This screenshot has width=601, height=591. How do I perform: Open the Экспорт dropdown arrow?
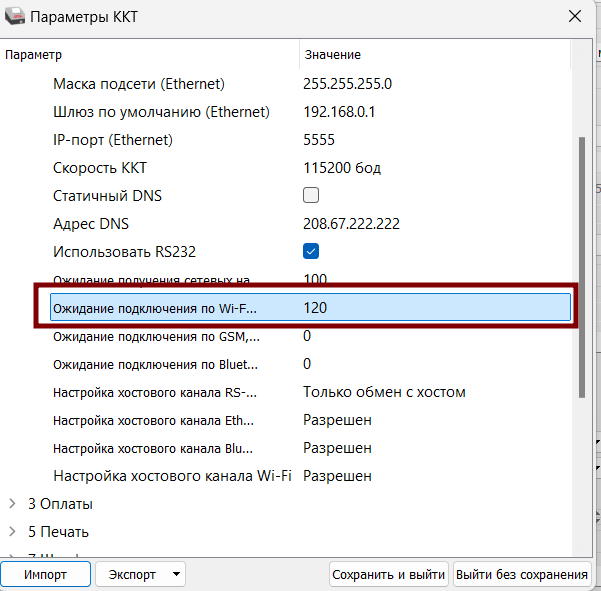click(176, 574)
